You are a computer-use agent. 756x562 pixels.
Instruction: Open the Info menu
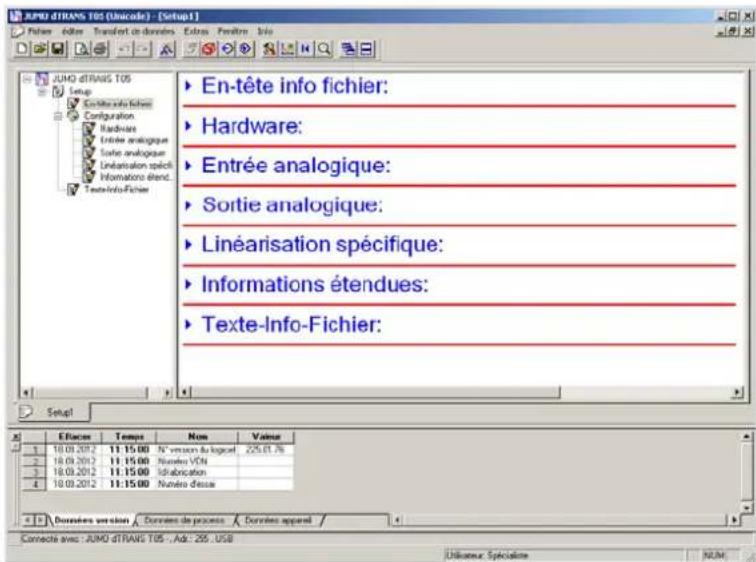pos(265,31)
